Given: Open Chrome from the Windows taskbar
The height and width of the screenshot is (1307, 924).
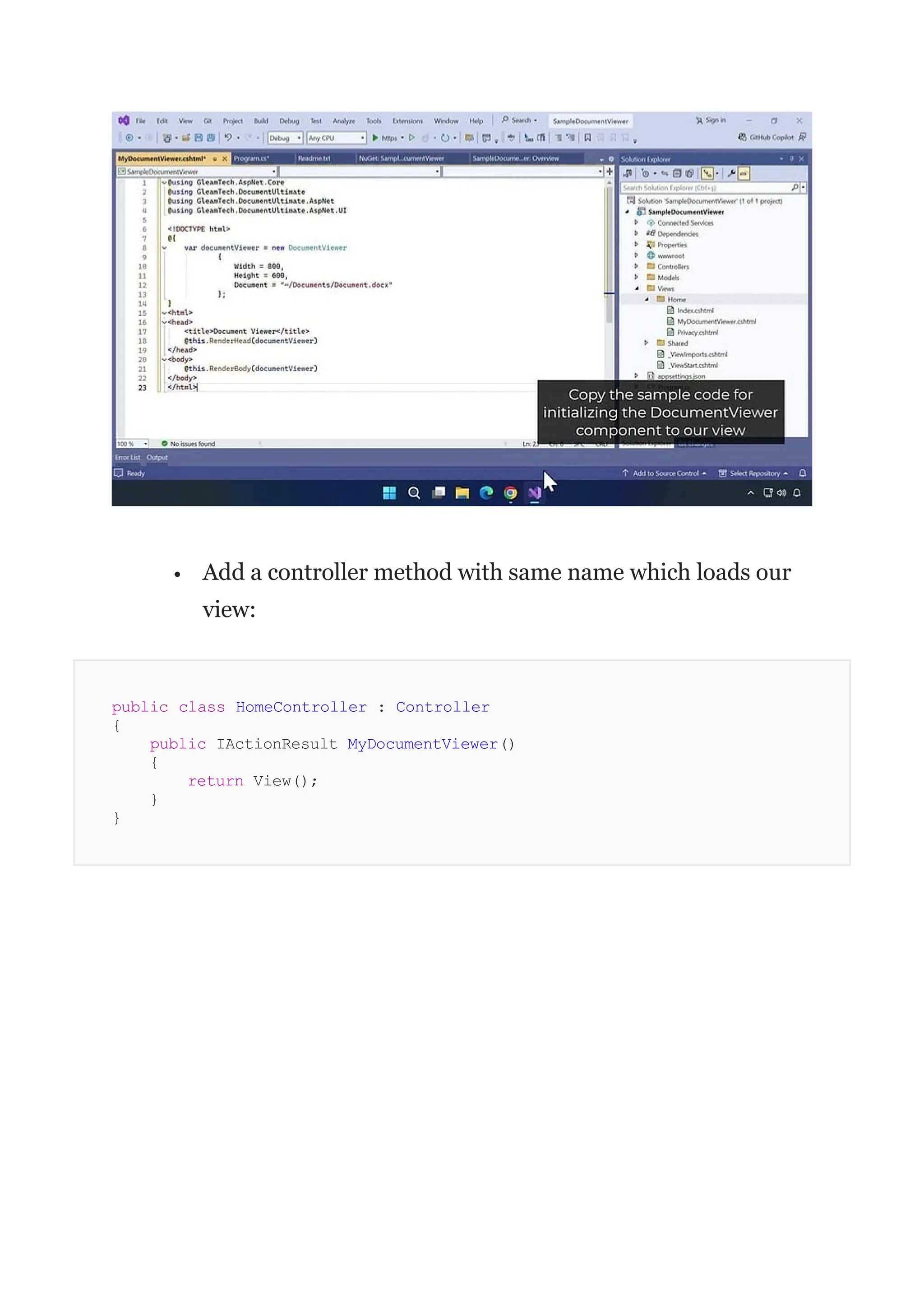Looking at the screenshot, I should tap(510, 493).
